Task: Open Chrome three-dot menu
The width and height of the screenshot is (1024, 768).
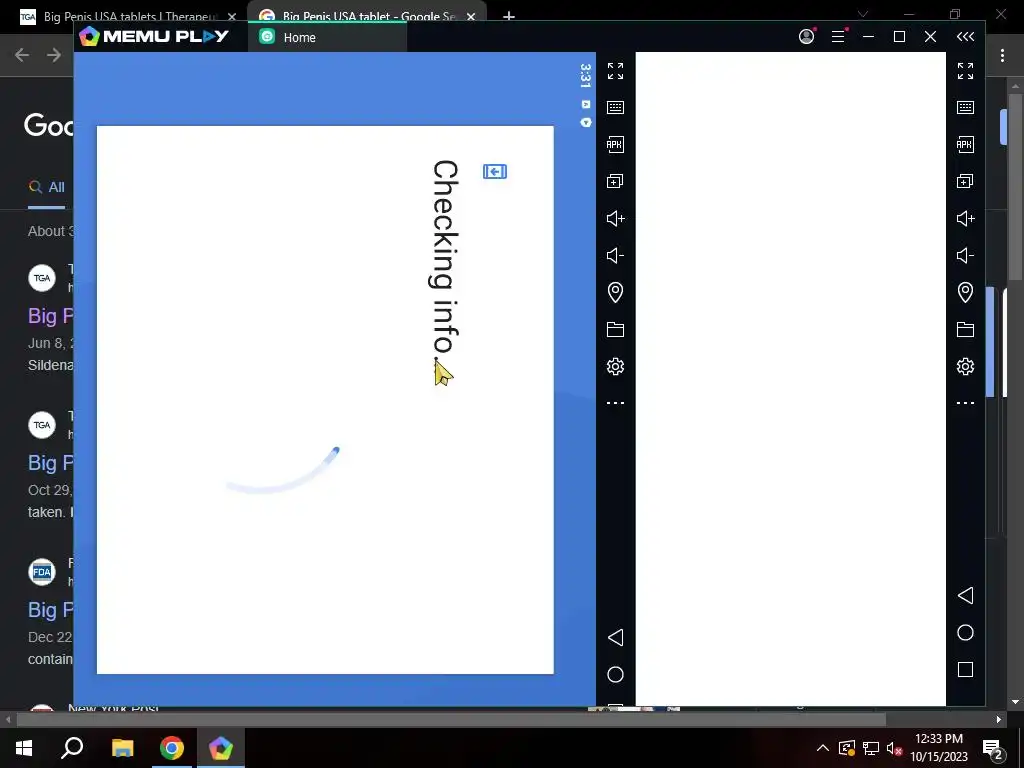Action: 1002,56
